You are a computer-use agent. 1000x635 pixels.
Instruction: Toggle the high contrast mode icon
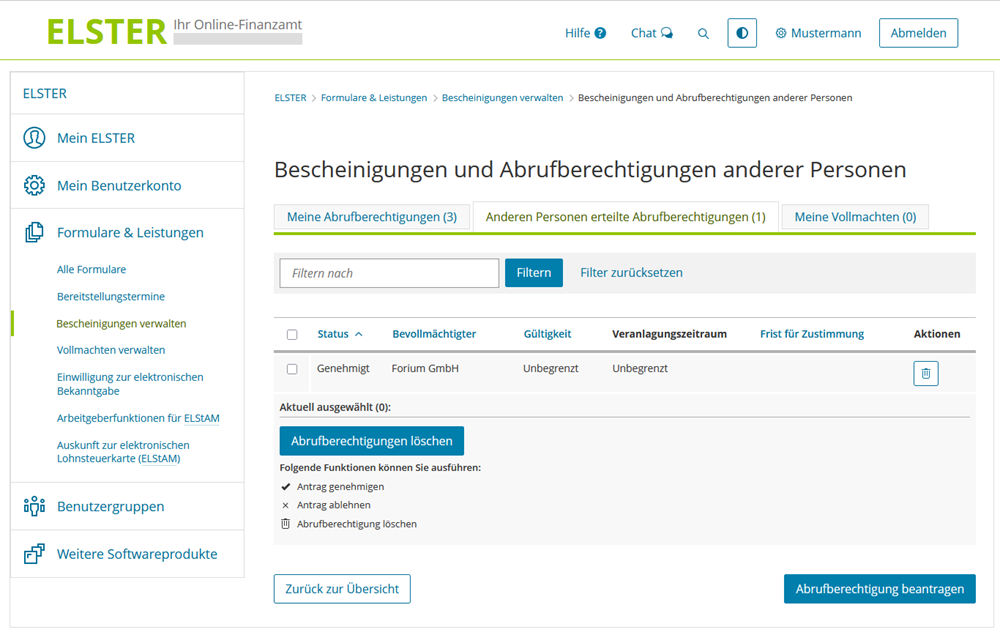pyautogui.click(x=742, y=33)
